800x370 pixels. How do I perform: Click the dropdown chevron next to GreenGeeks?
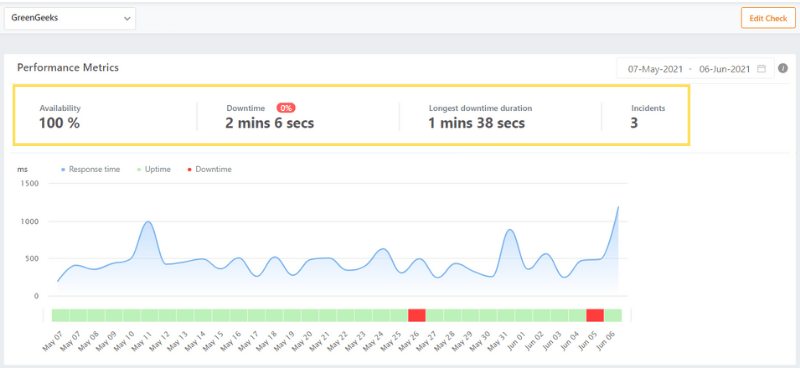[127, 18]
